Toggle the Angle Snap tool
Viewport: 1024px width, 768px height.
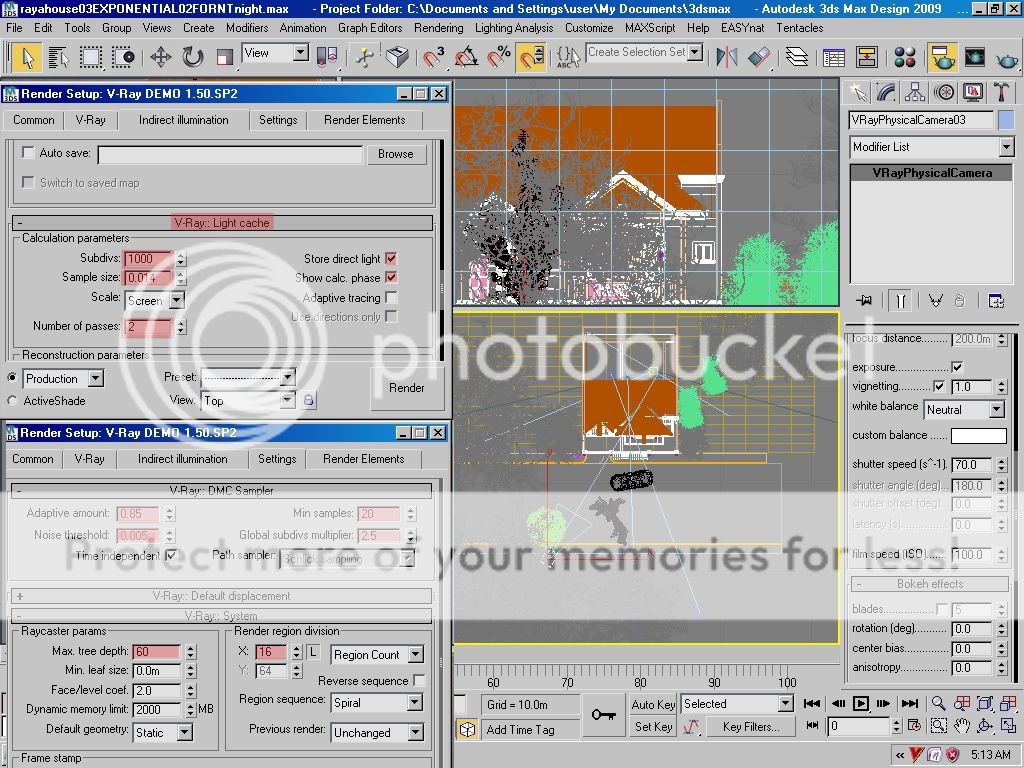(x=466, y=57)
